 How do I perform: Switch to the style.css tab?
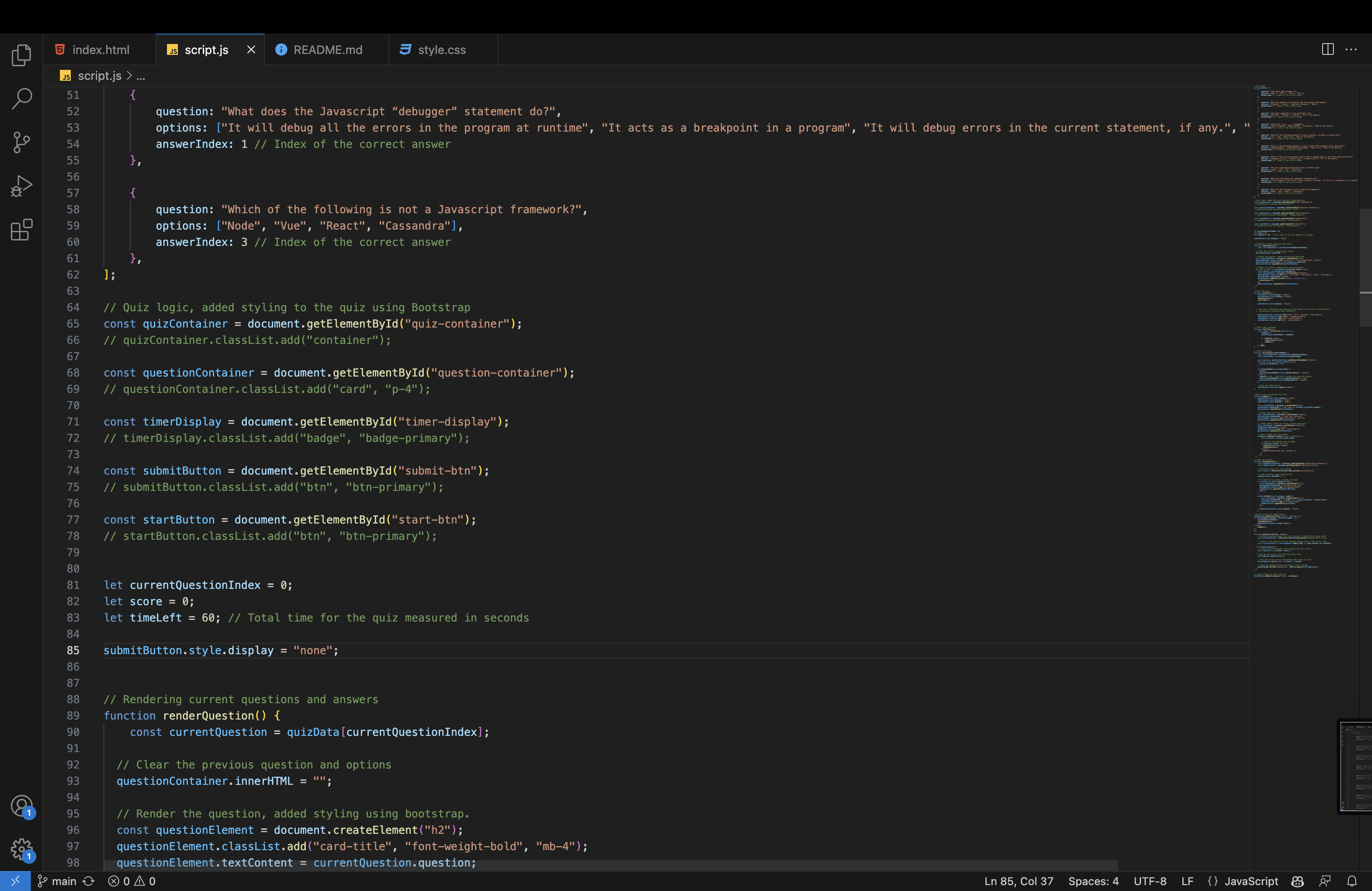(x=441, y=49)
